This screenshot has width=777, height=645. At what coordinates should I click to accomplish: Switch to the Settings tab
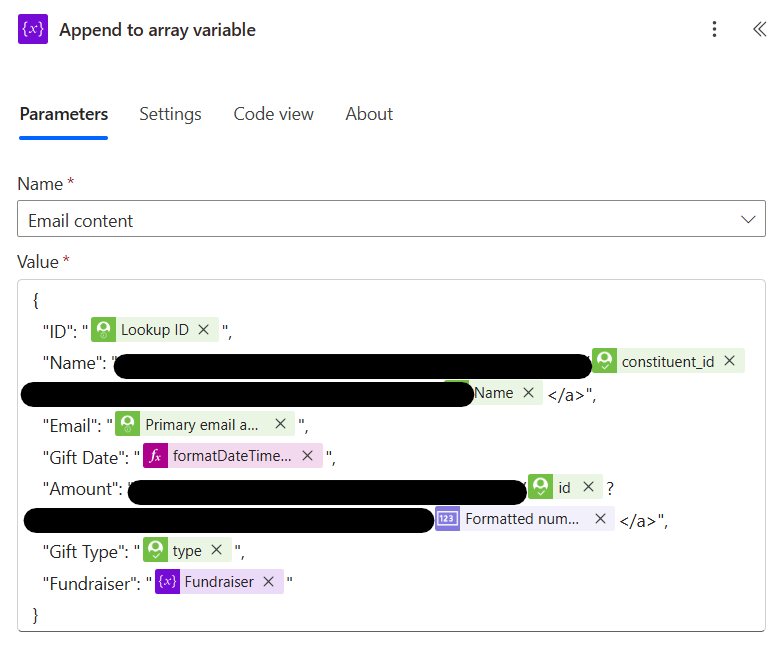tap(170, 114)
